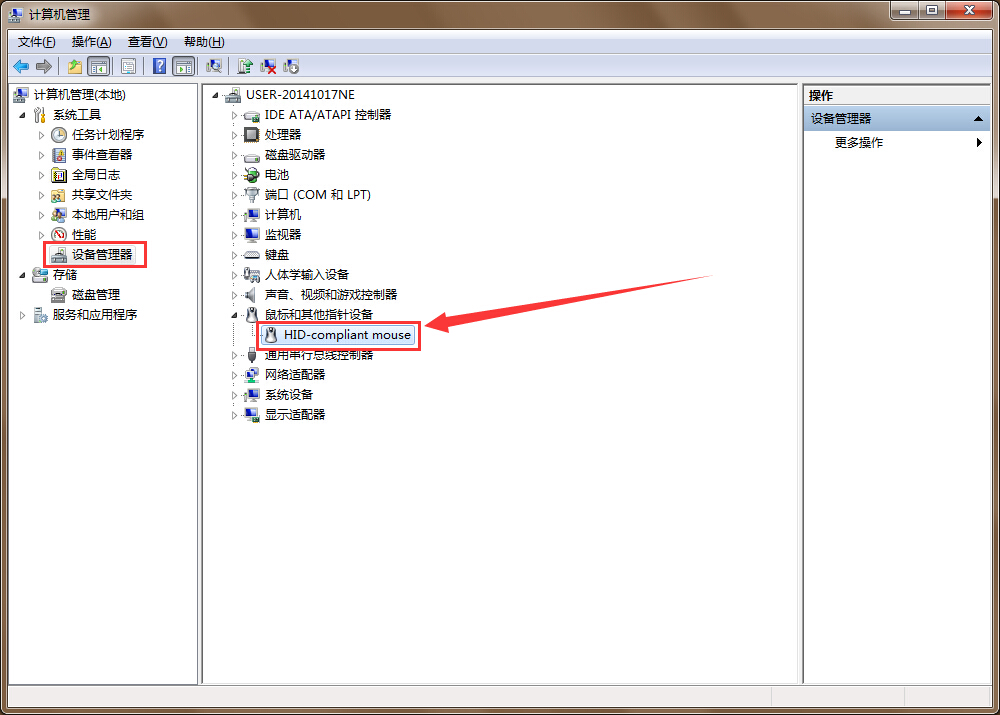Open 更多操作 in the actions pane

click(x=859, y=143)
